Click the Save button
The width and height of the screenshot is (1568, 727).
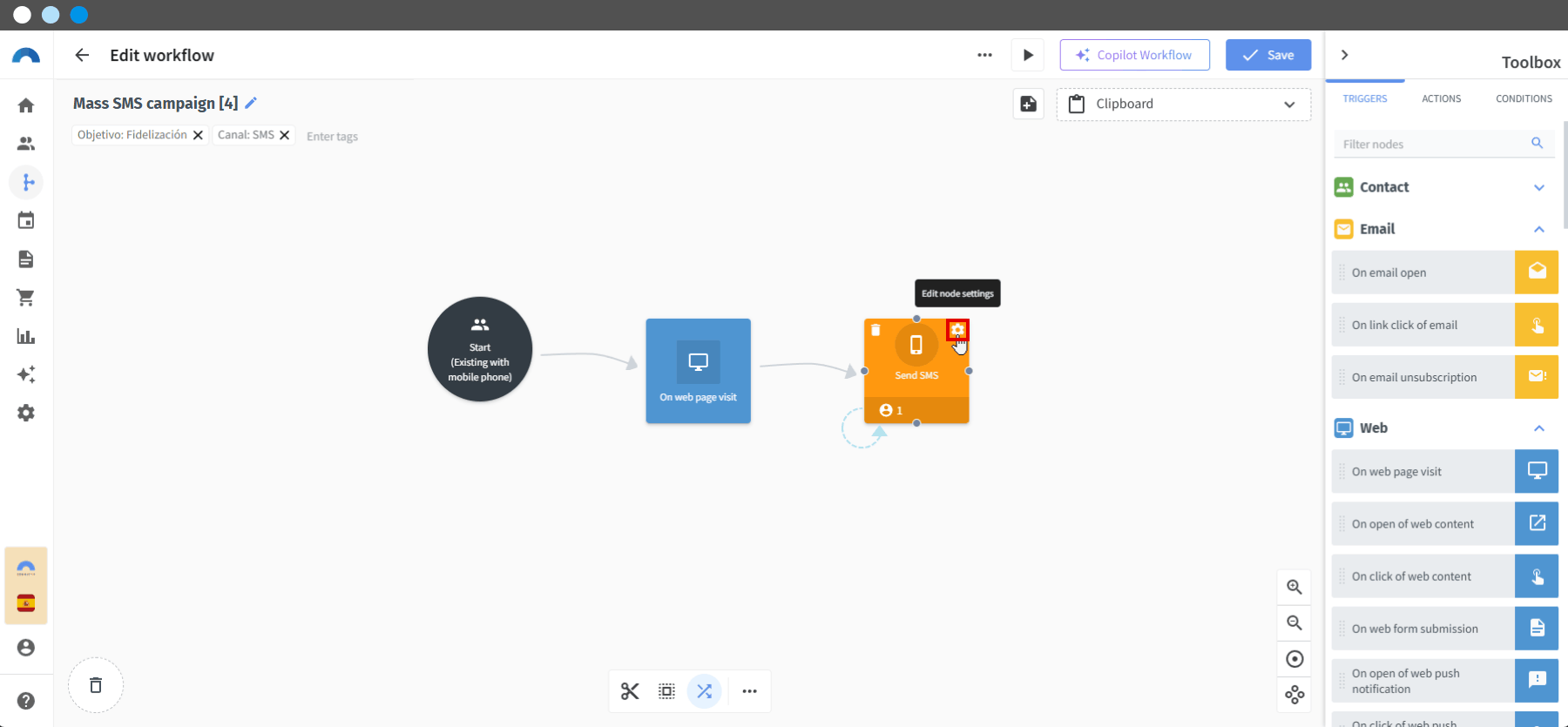[1268, 55]
